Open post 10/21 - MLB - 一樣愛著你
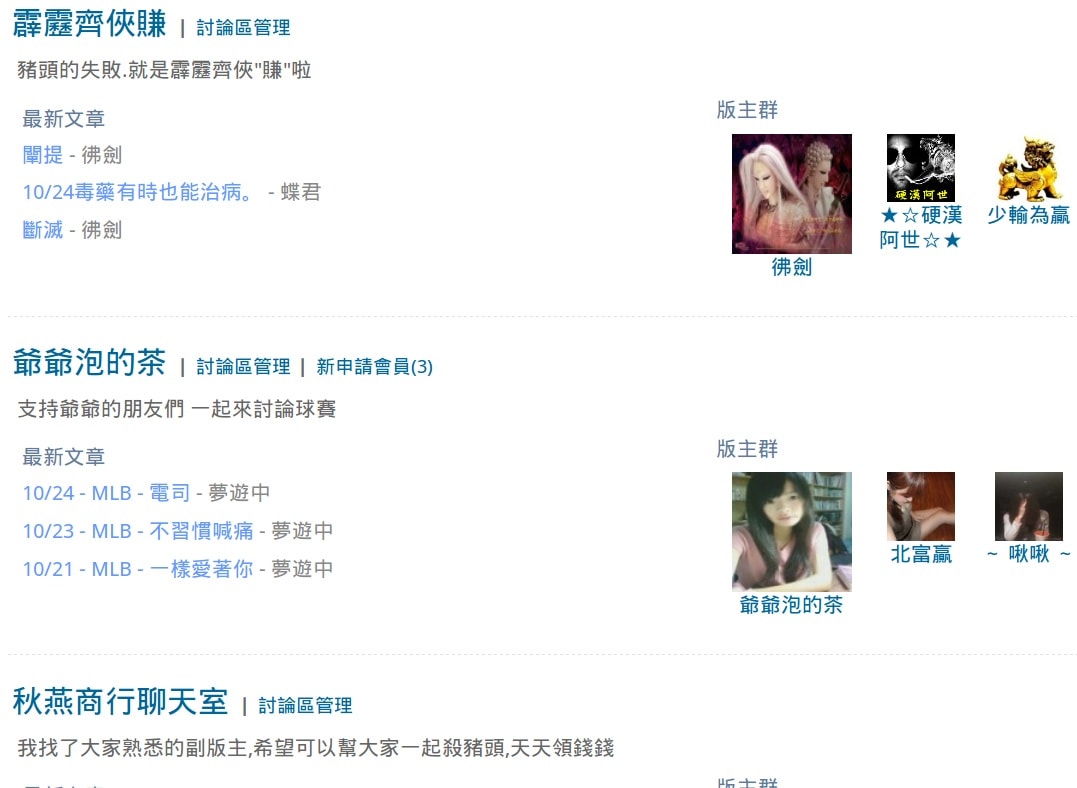Image resolution: width=1077 pixels, height=788 pixels. click(138, 569)
